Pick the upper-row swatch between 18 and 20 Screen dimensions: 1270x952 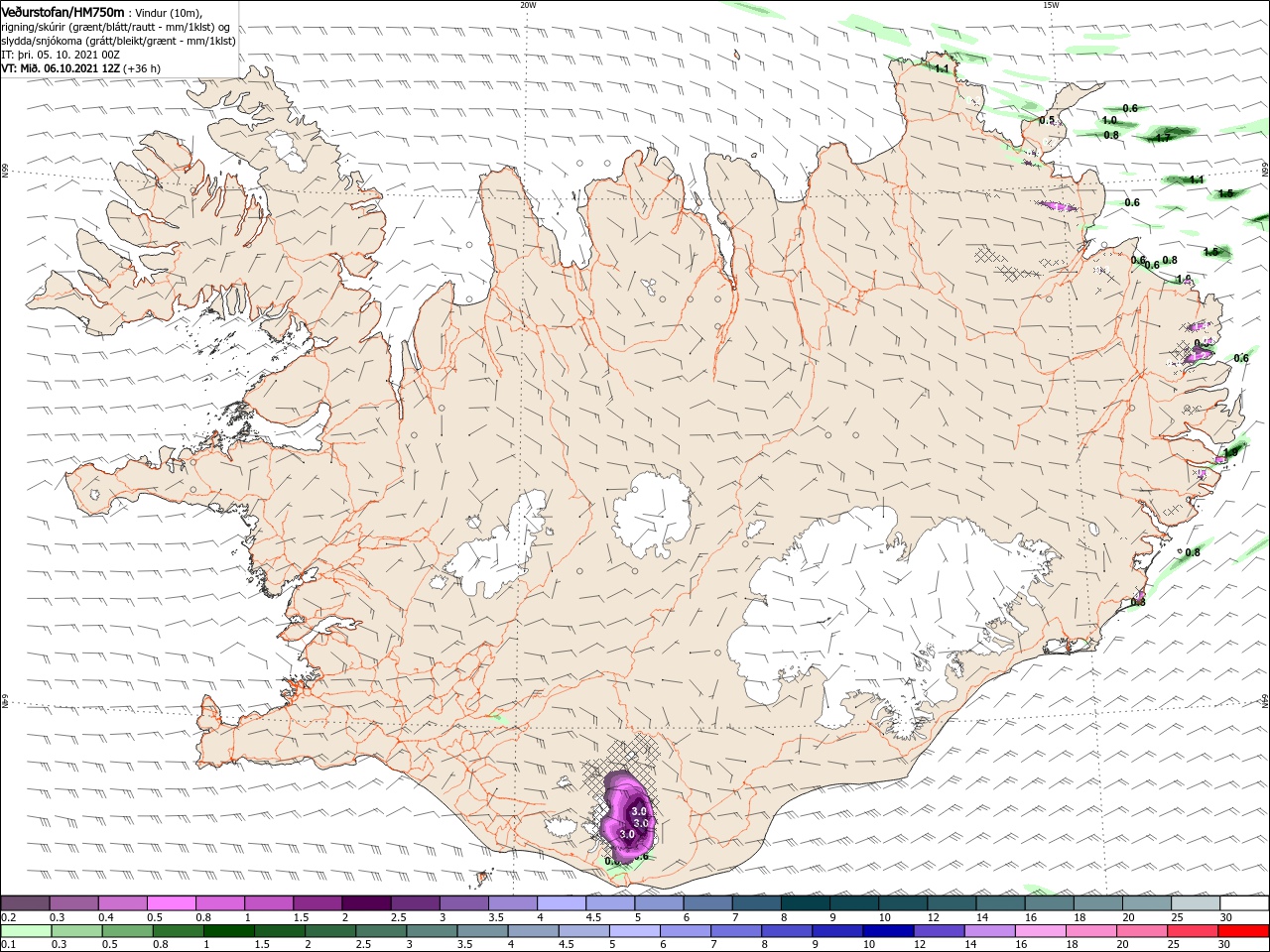tap(1097, 902)
